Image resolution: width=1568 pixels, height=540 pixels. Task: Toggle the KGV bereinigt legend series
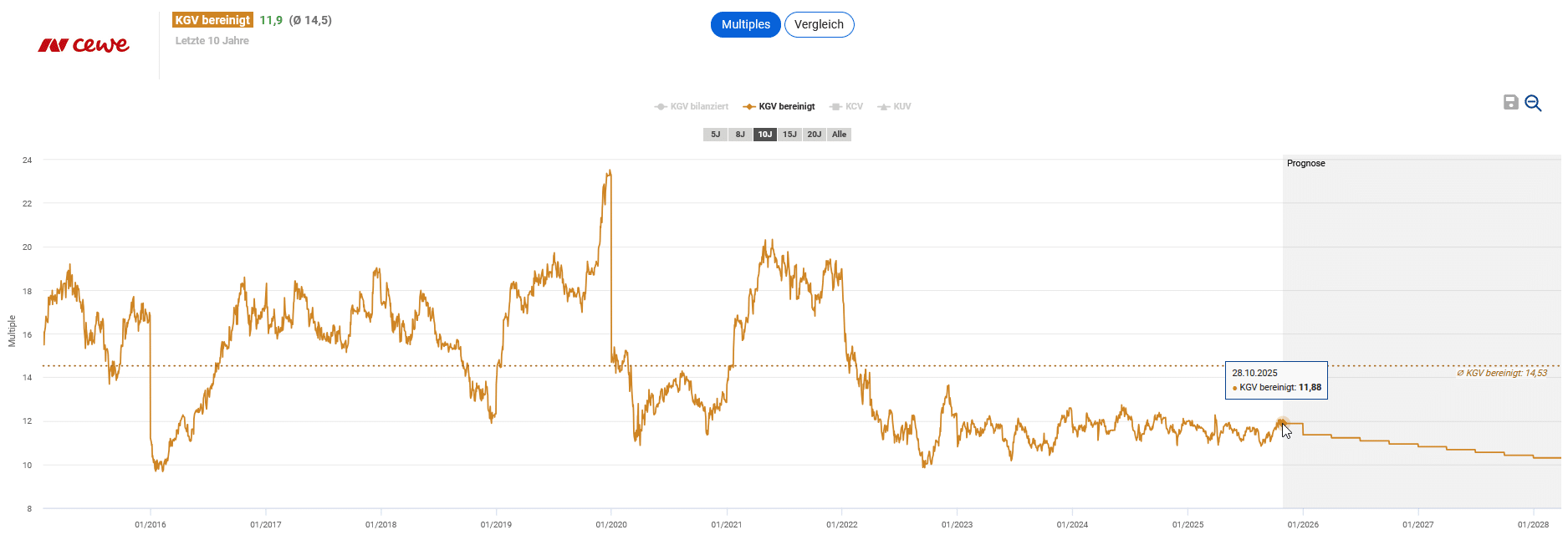779,107
